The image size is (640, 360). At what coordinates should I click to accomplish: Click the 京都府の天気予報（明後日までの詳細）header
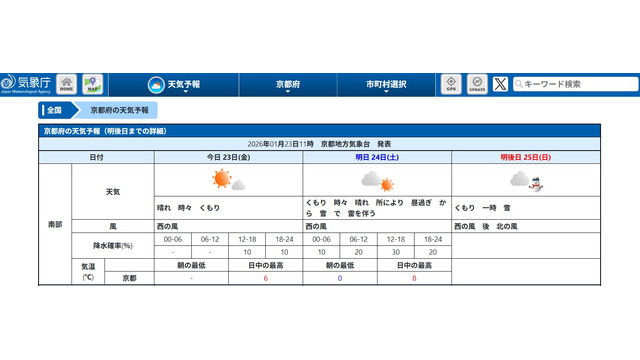pyautogui.click(x=319, y=131)
